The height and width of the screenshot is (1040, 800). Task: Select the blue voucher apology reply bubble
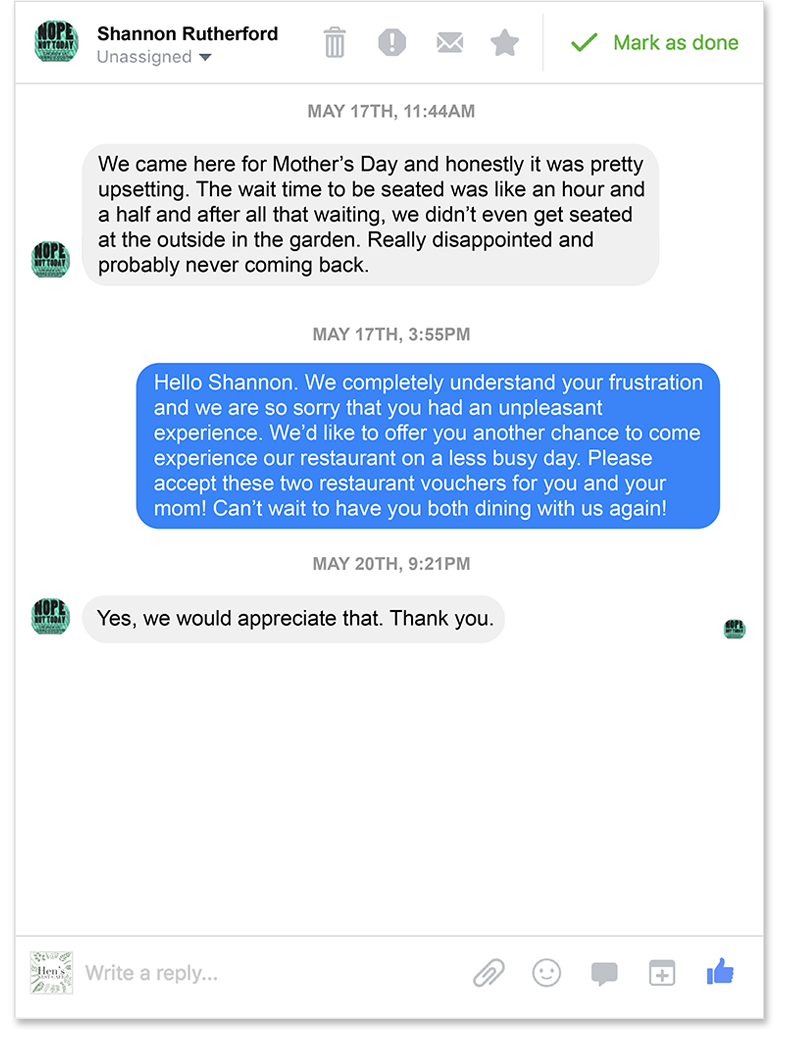point(428,446)
